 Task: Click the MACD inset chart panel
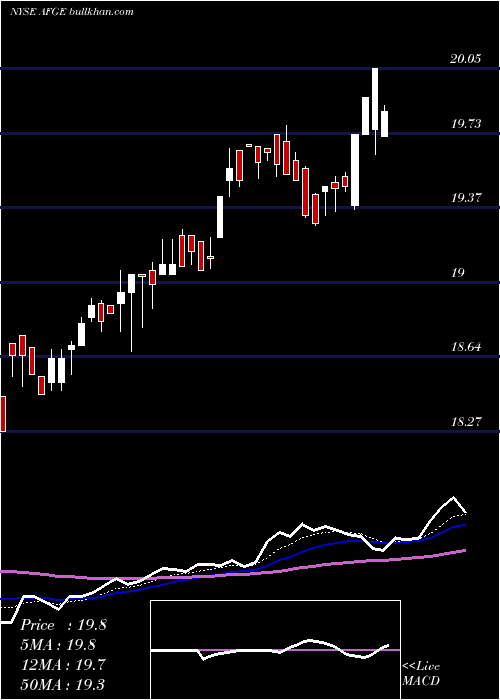[275, 650]
